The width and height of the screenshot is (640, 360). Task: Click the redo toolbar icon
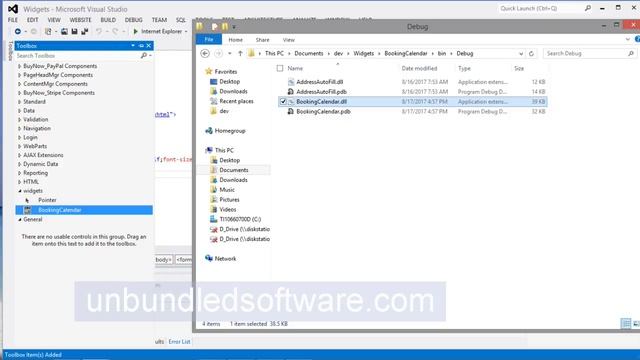coord(116,31)
